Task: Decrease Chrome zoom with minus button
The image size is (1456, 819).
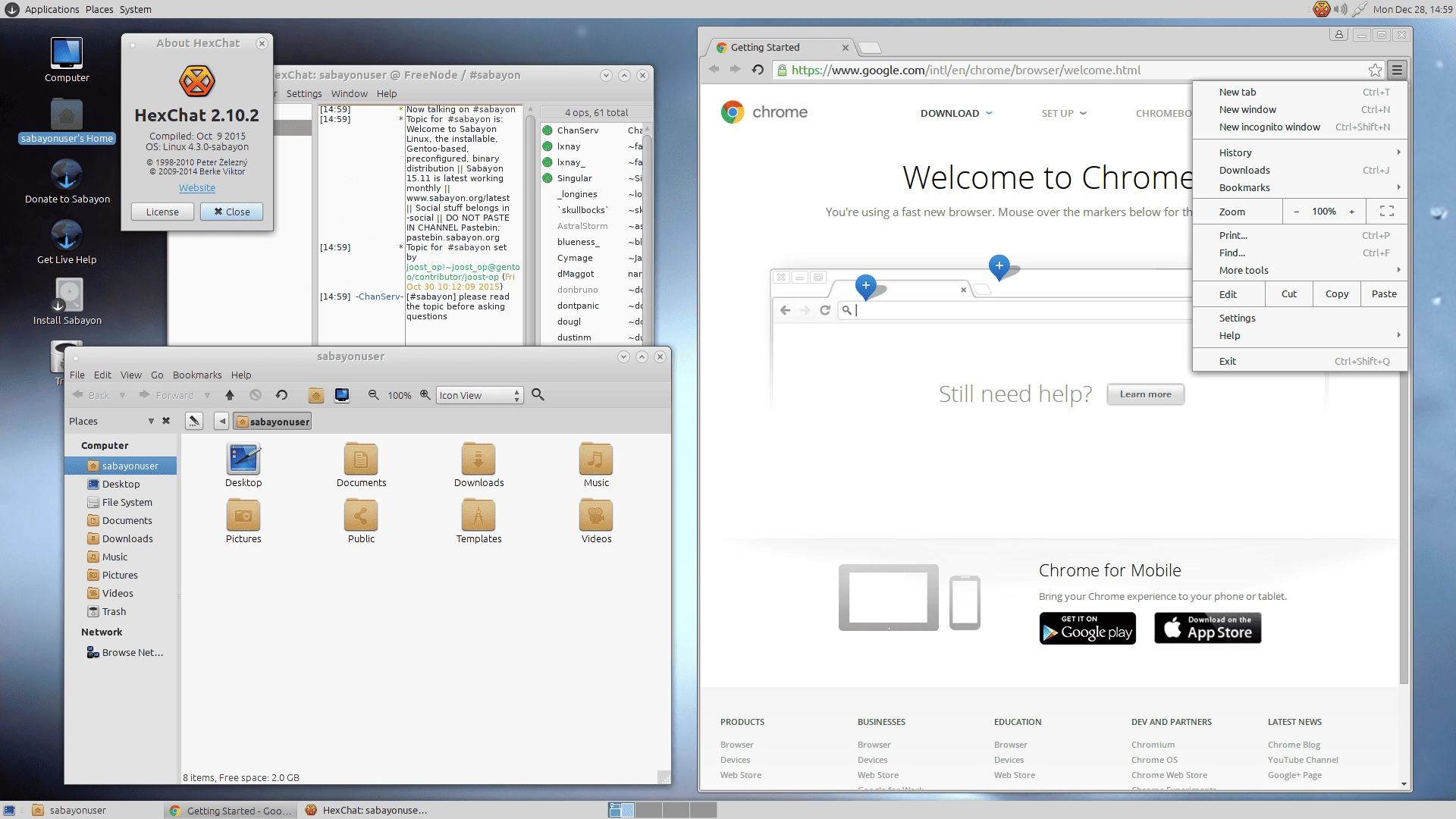Action: point(1296,212)
